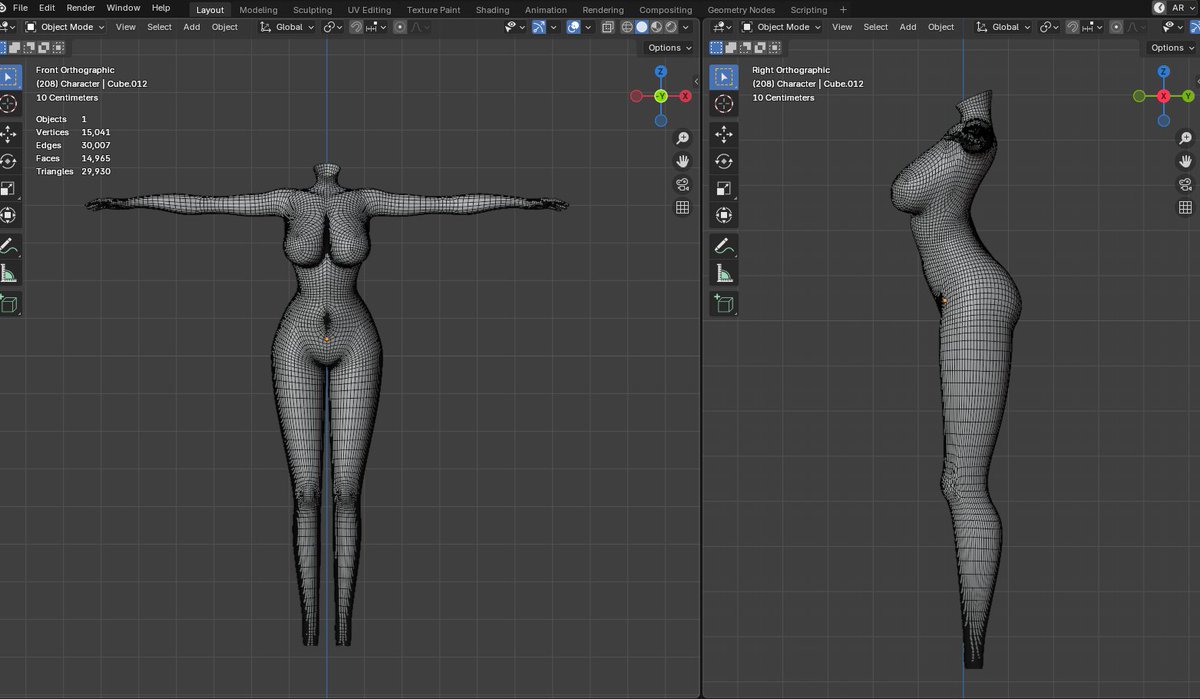Select the Scale tool in left viewport toolbar
Viewport: 1200px width, 699px height.
[x=9, y=188]
